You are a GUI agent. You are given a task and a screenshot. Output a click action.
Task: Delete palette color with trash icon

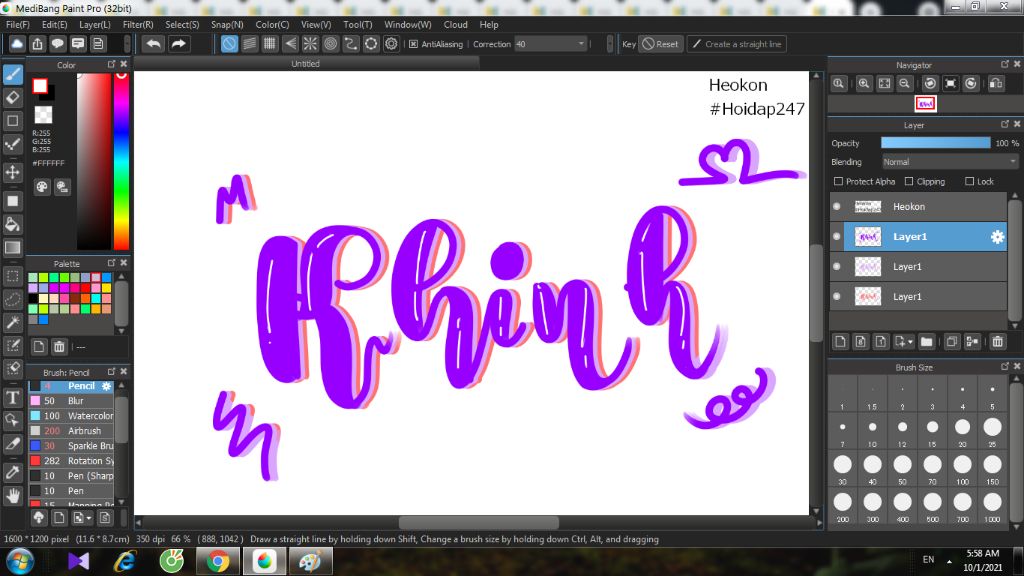coord(59,347)
